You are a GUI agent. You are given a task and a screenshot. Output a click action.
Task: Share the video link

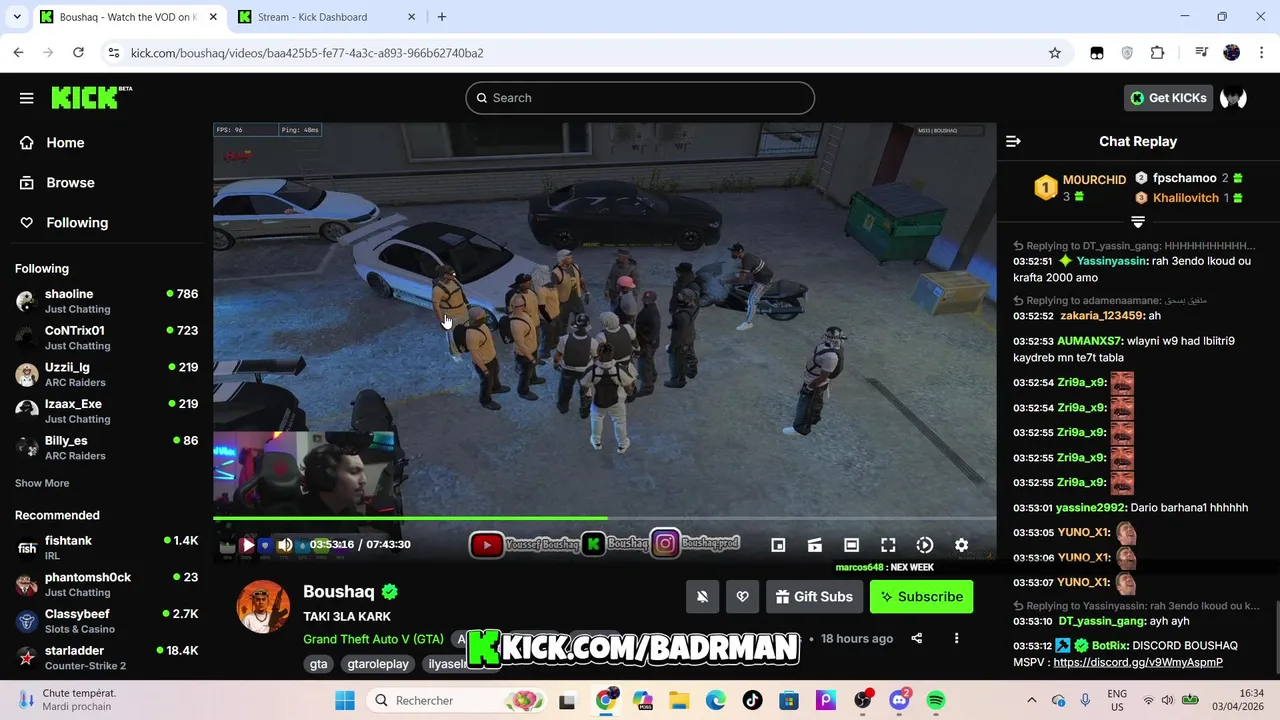tap(917, 638)
